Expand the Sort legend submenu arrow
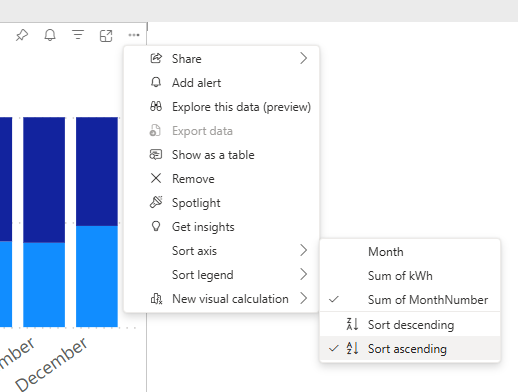 303,274
